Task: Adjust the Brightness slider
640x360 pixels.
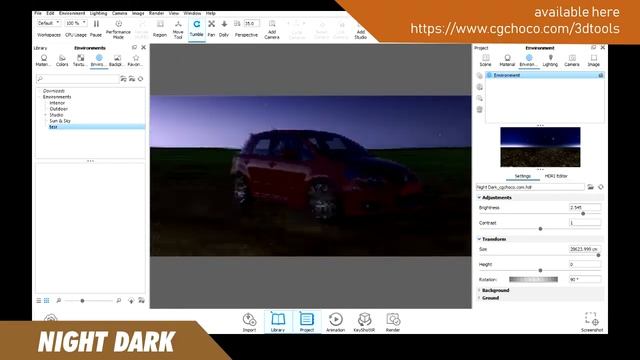Action: click(x=583, y=213)
